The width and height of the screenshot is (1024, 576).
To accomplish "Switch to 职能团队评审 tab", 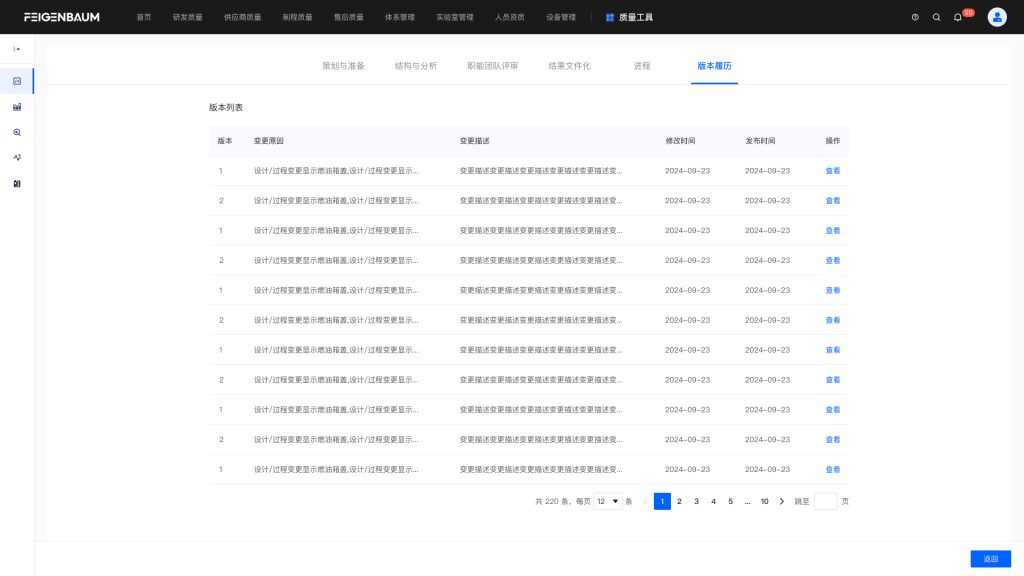I will (492, 66).
